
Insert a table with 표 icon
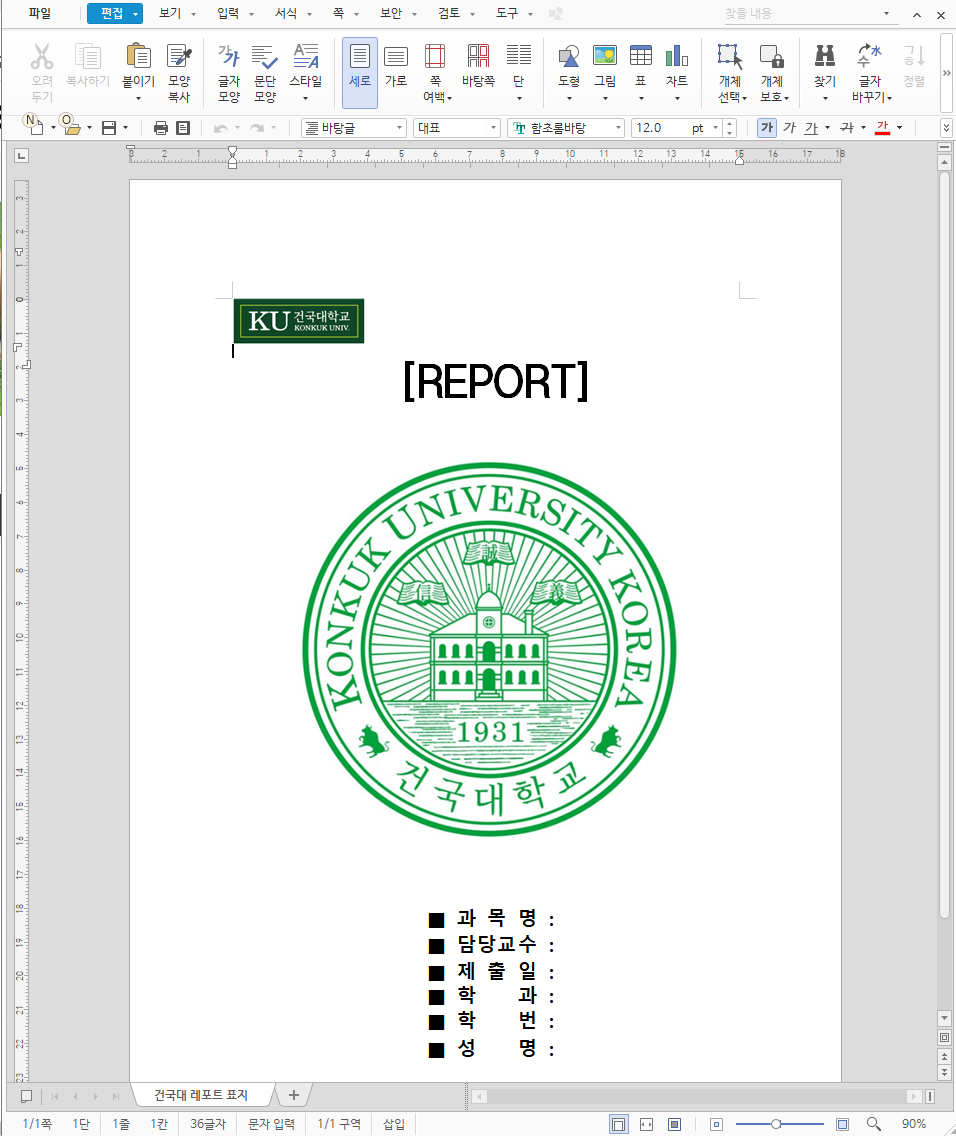point(641,57)
